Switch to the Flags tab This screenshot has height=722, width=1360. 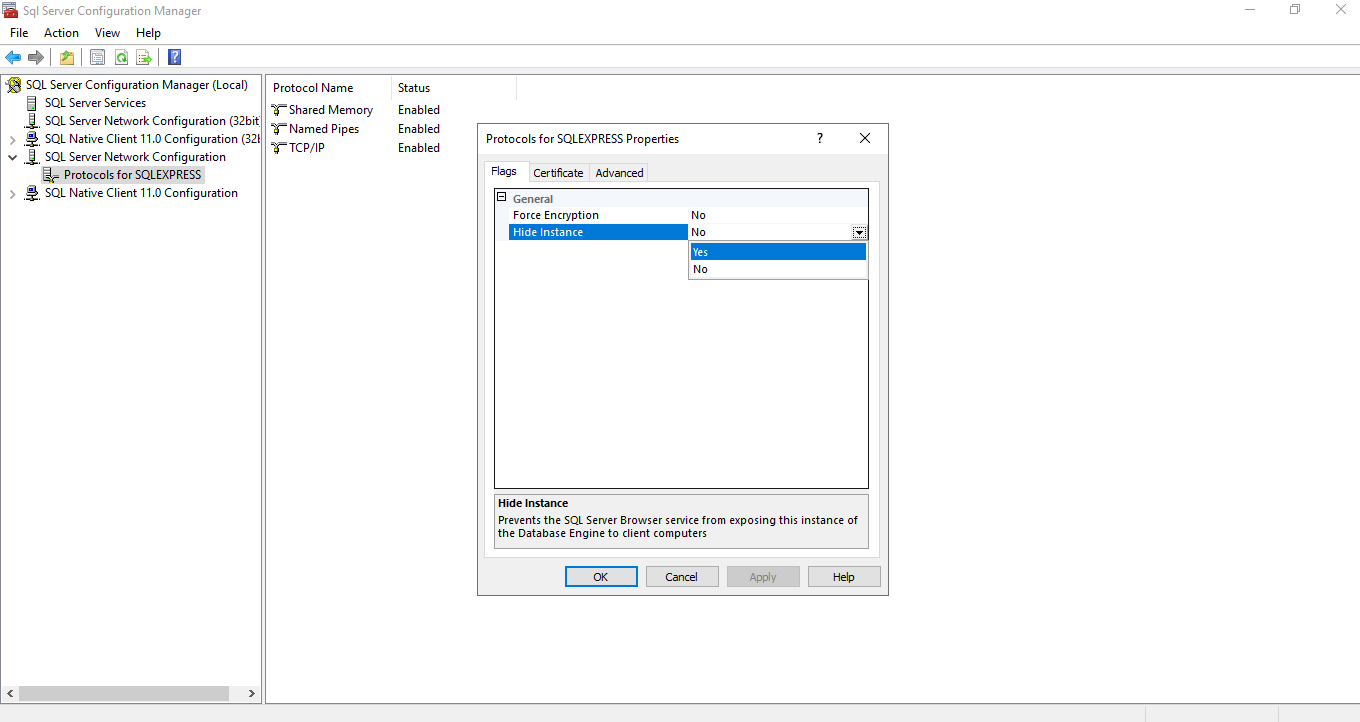tap(504, 171)
